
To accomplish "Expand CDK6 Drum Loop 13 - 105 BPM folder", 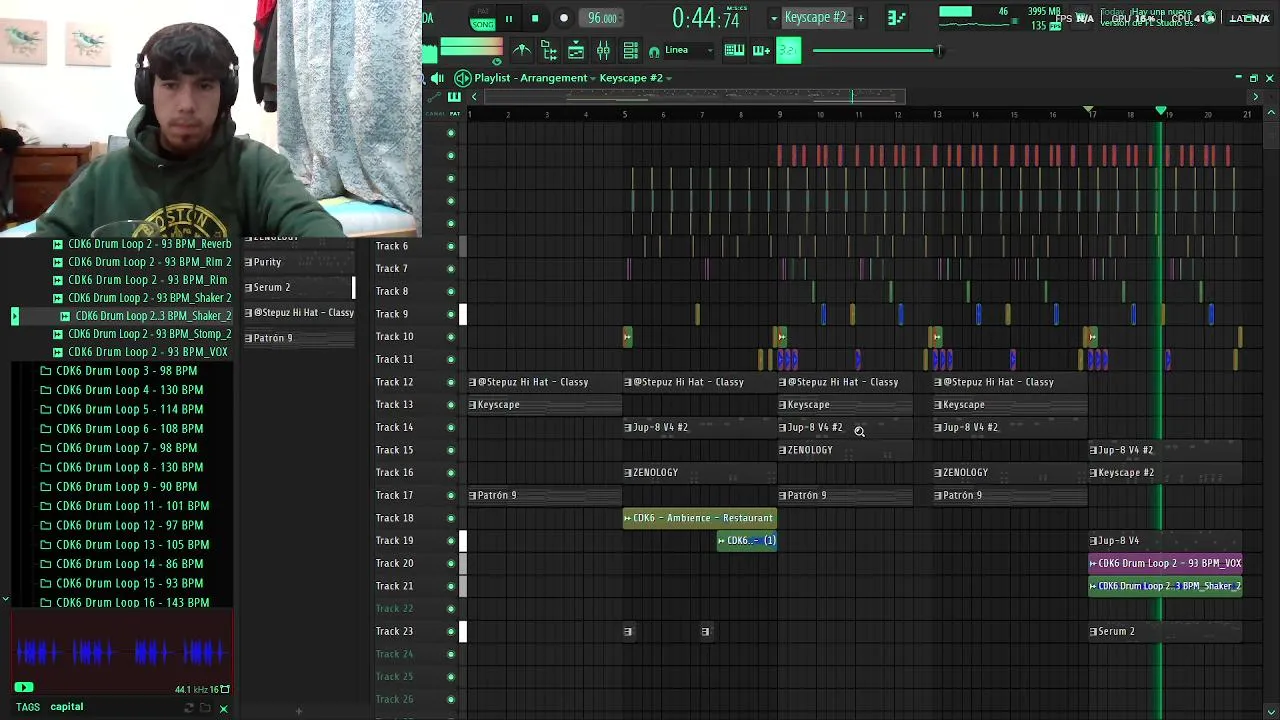I will [x=125, y=545].
